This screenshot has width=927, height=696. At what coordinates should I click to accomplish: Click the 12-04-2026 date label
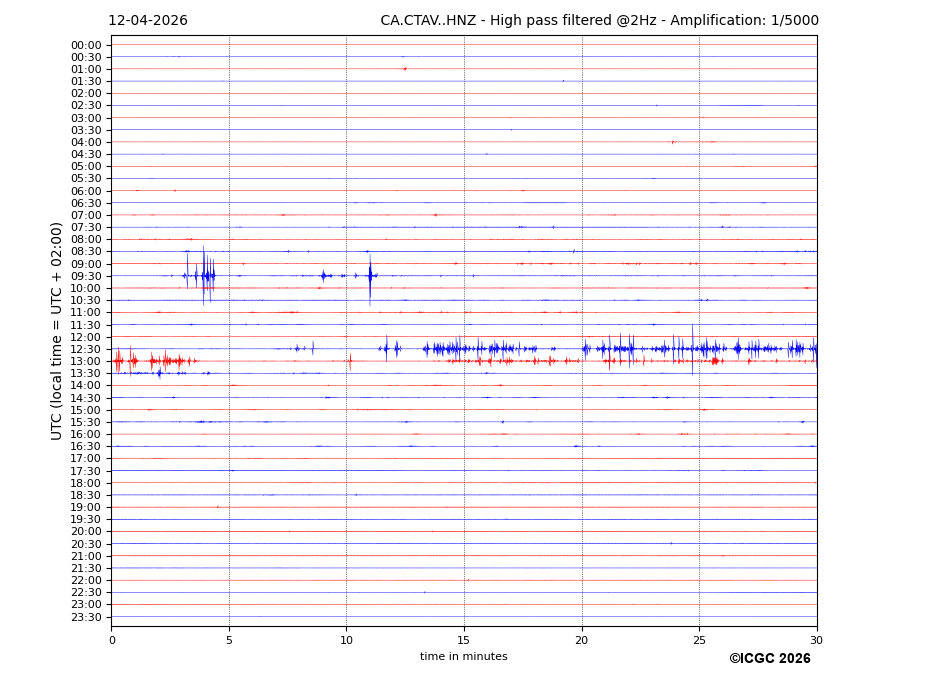point(147,21)
